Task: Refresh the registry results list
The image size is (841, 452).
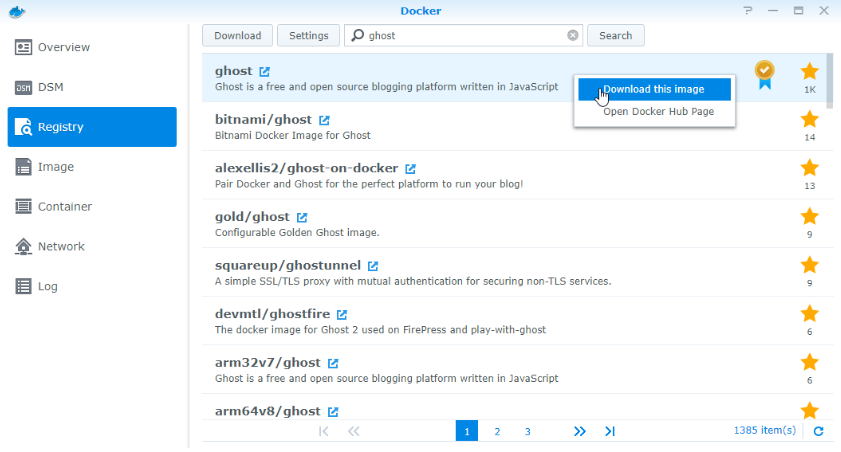Action: (x=818, y=431)
